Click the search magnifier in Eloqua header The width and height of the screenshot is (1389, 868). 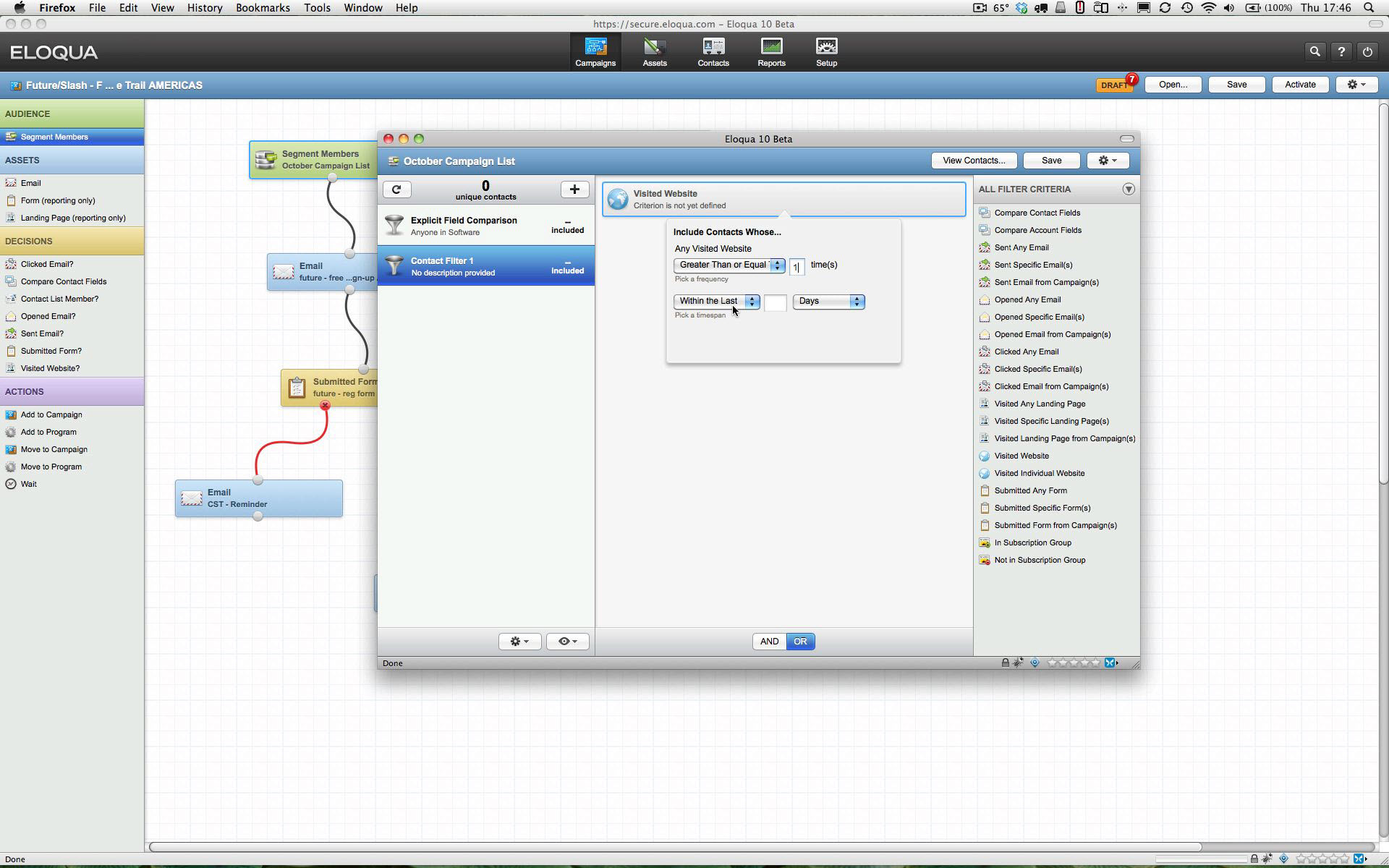tap(1314, 51)
